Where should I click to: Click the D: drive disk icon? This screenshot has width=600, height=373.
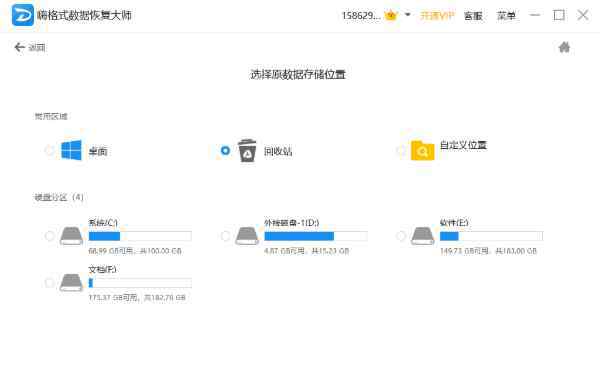[247, 236]
